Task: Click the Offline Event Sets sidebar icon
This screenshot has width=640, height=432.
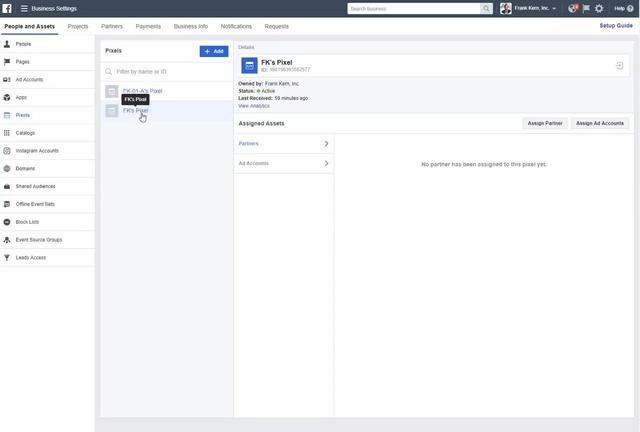Action: pos(7,204)
